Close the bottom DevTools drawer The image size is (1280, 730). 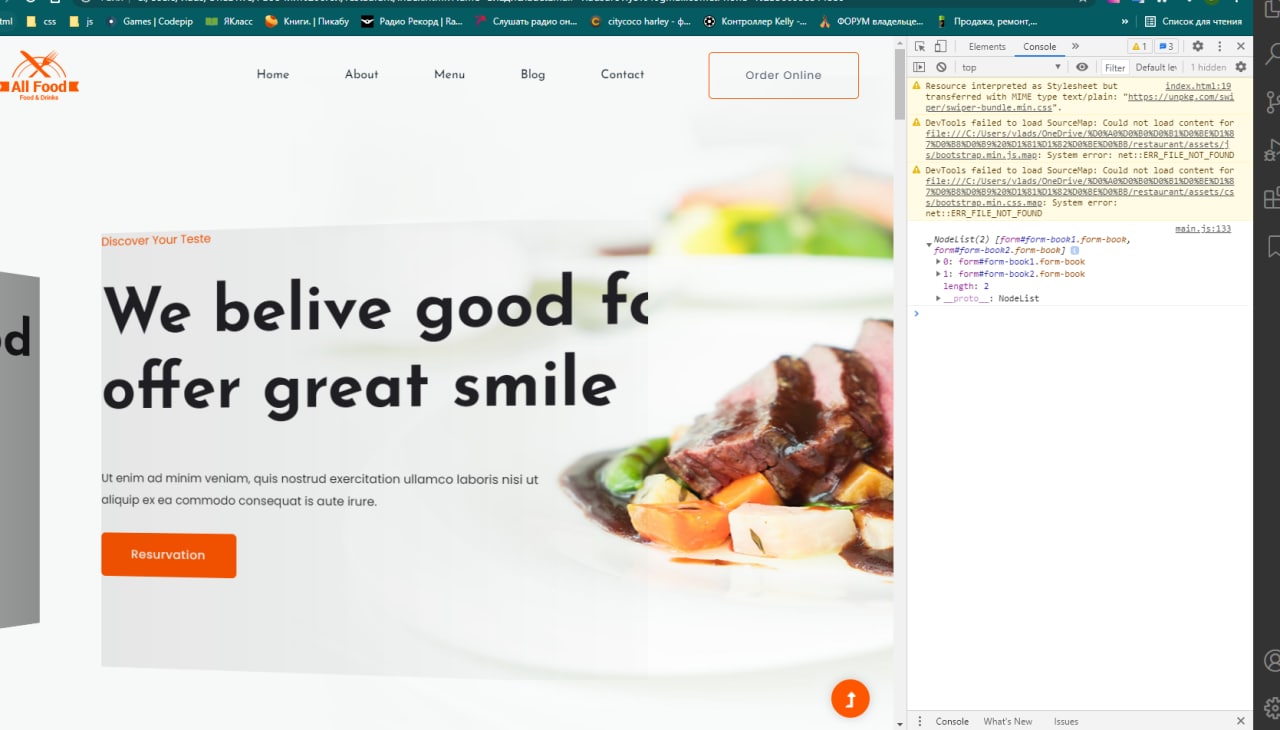click(x=1241, y=721)
